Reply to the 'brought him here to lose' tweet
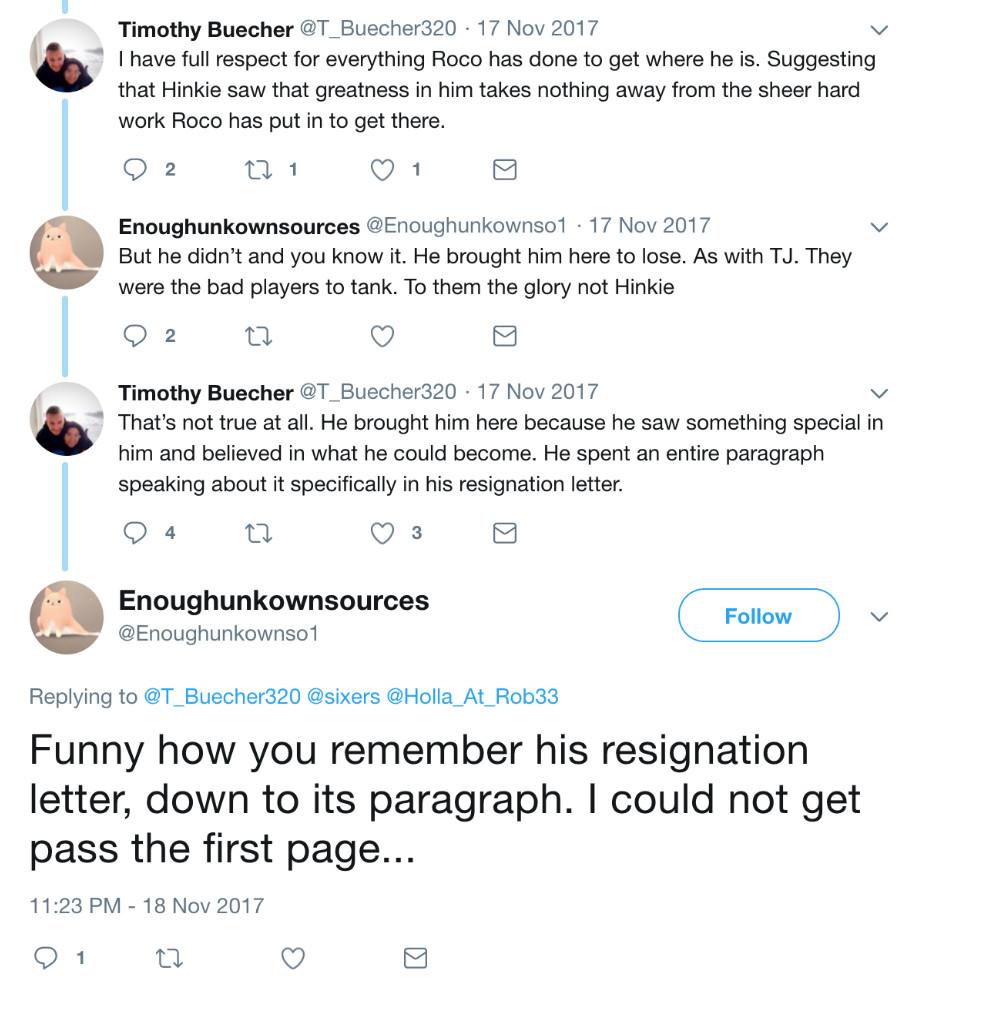The image size is (1002, 1032). (135, 336)
